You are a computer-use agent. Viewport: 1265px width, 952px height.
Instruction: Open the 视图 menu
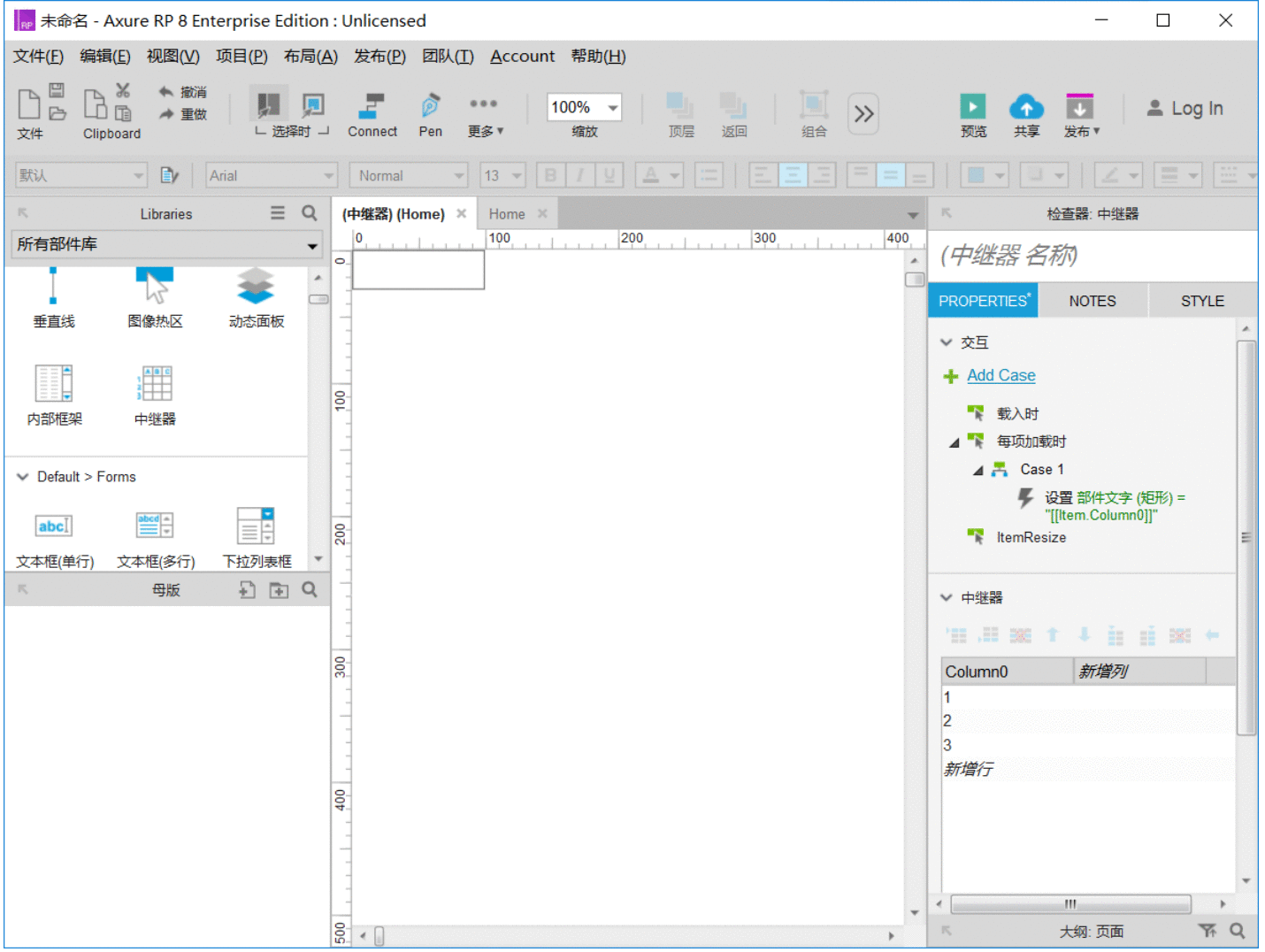(x=172, y=57)
